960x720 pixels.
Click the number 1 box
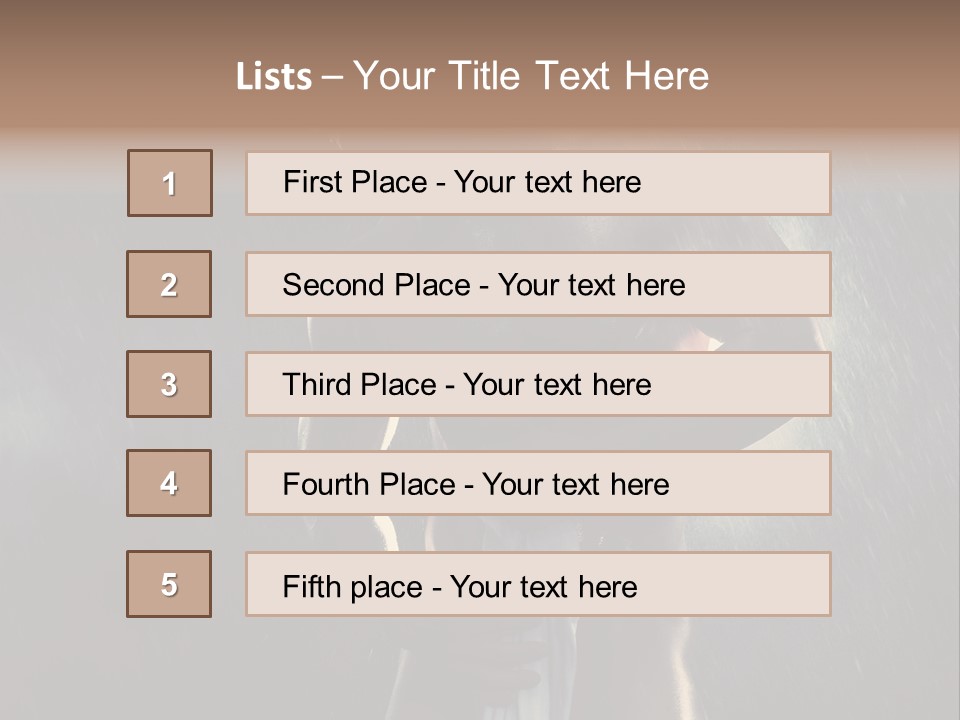click(x=170, y=183)
